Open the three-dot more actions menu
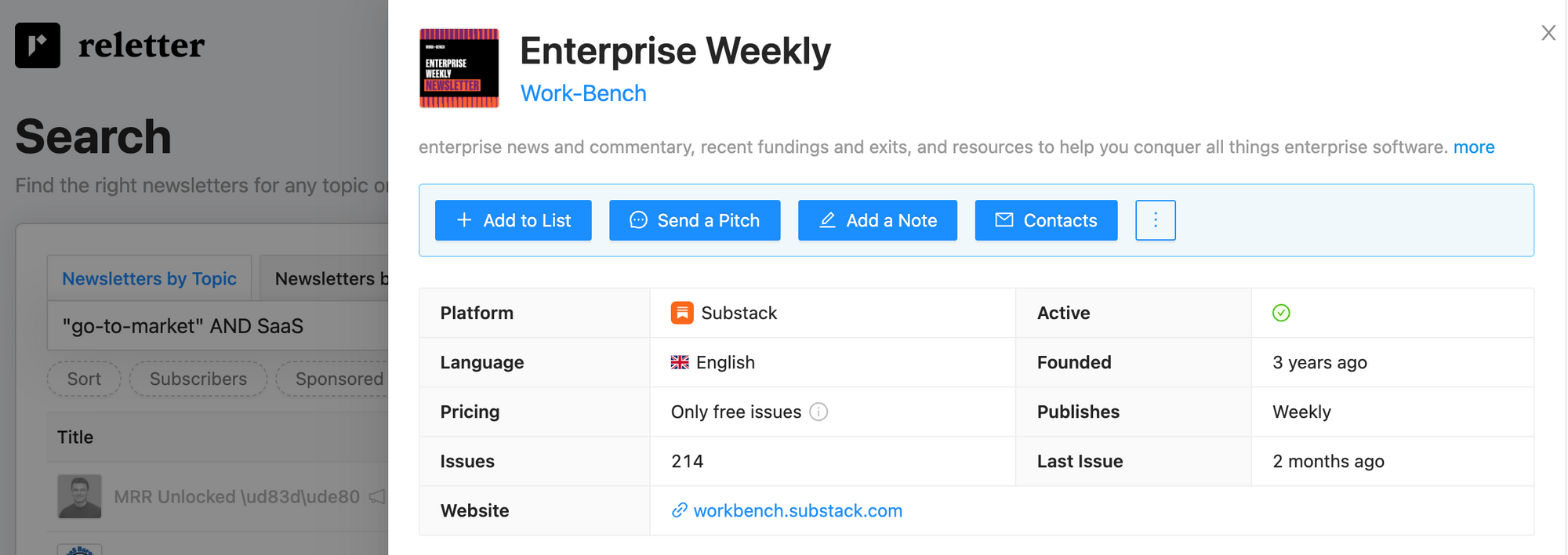 click(1156, 220)
